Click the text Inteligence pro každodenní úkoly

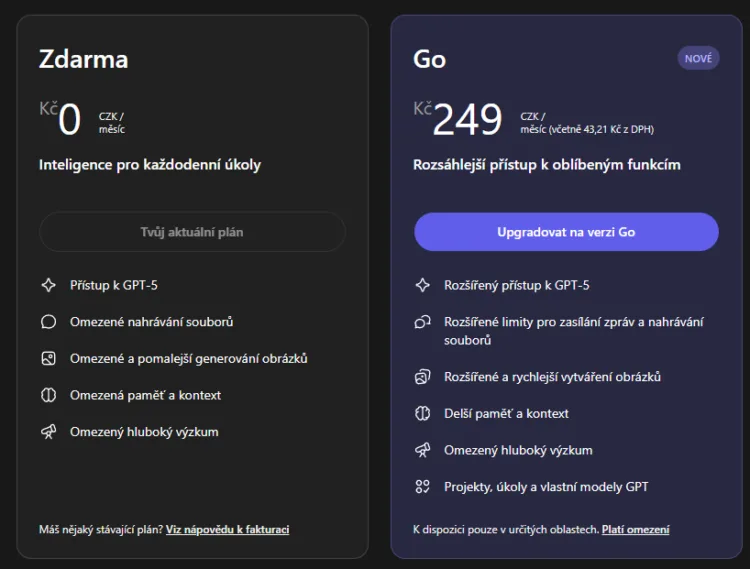click(150, 165)
